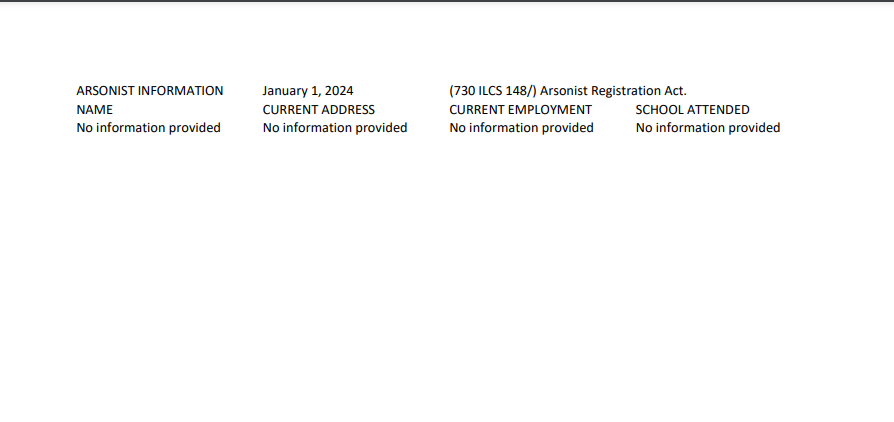Viewport: 894px width, 422px height.
Task: Click "No information provided" under SCHOOL ATTENDED
Action: [708, 128]
